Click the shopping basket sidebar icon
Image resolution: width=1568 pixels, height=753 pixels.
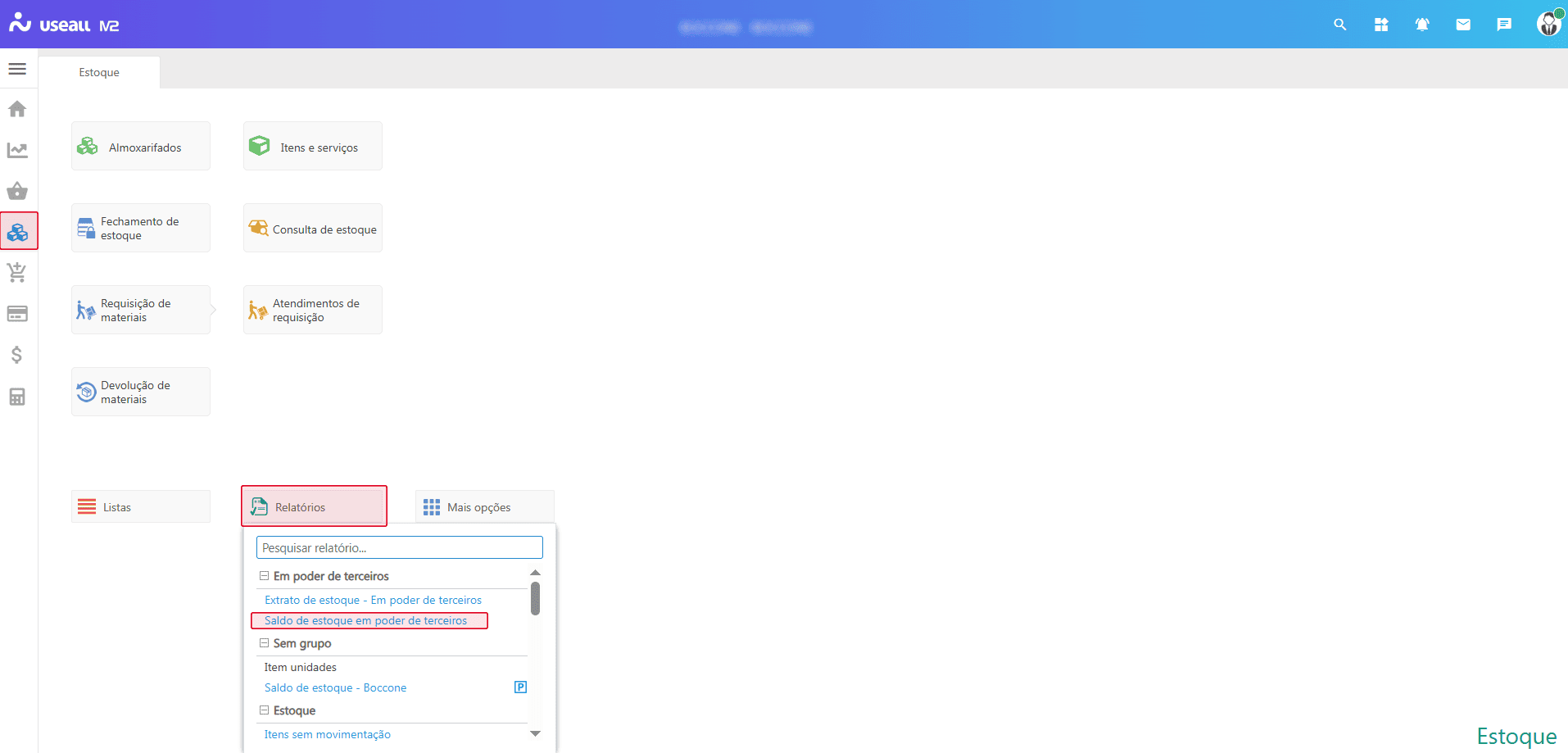click(x=17, y=191)
